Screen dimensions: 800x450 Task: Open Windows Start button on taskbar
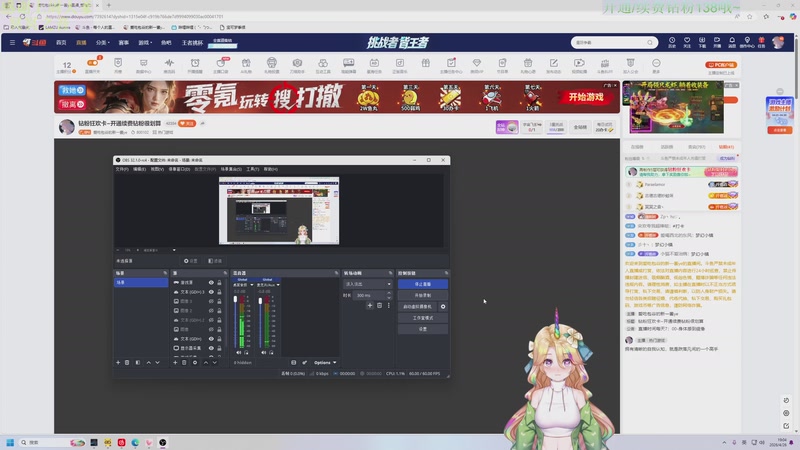coord(10,442)
